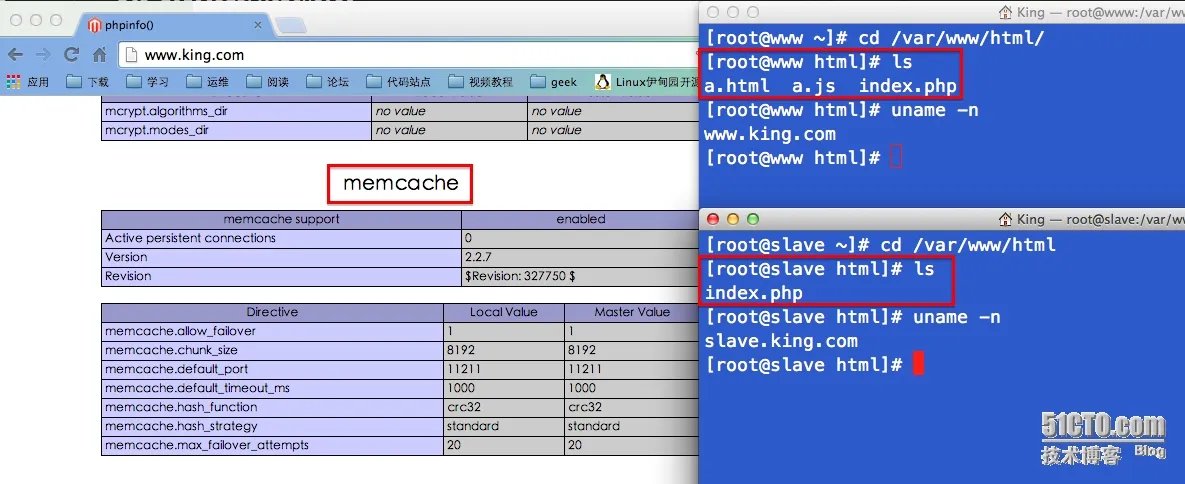Zoom the slave terminal with green button
The width and height of the screenshot is (1185, 484).
click(752, 219)
